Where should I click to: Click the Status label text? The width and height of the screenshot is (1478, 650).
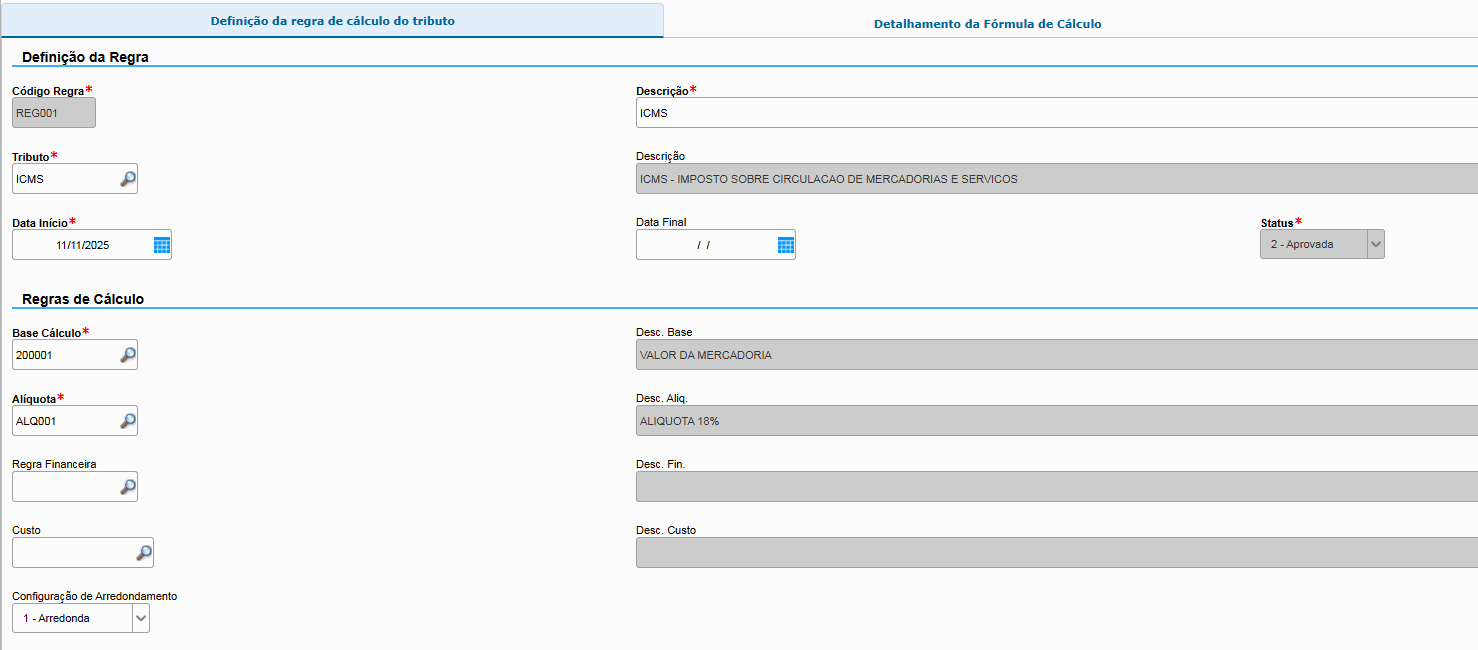1277,223
